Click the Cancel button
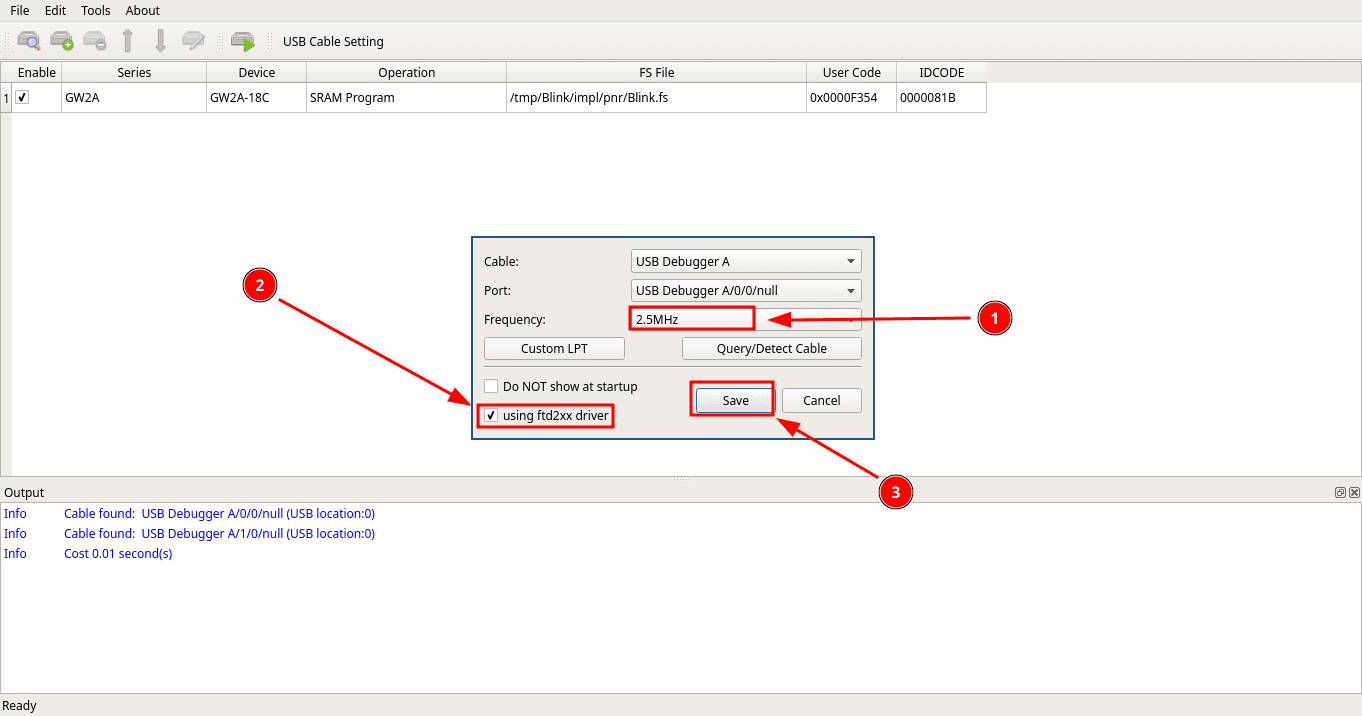Viewport: 1362px width, 716px height. (x=822, y=400)
